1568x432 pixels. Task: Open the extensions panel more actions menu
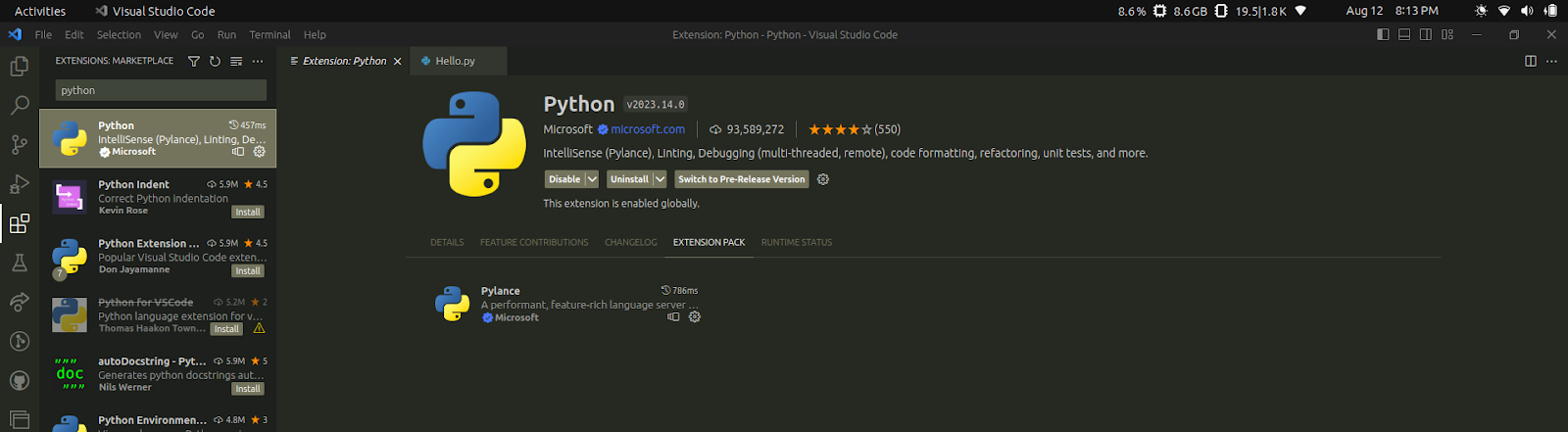point(258,61)
